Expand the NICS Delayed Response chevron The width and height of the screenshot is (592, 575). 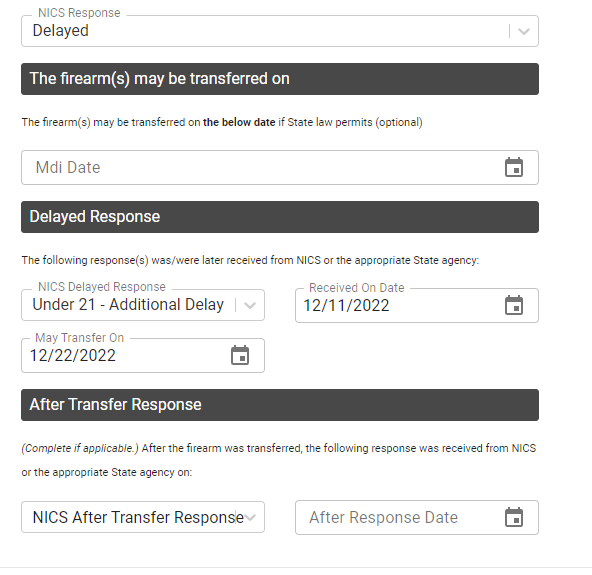[x=250, y=305]
